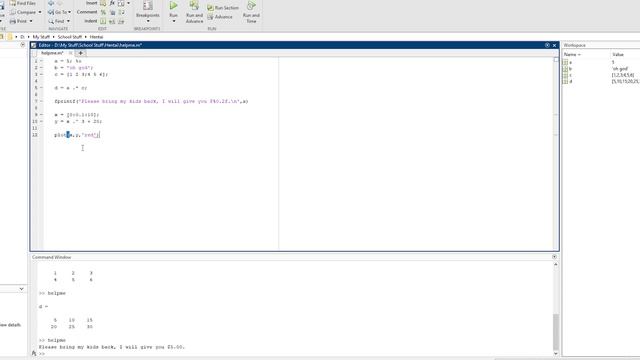Click the wrap comments icon

(x=121, y=12)
